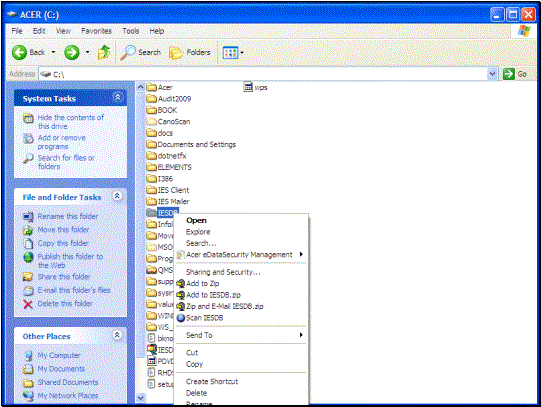Select the CanoScan folder
This screenshot has width=541, height=407.
[168, 121]
